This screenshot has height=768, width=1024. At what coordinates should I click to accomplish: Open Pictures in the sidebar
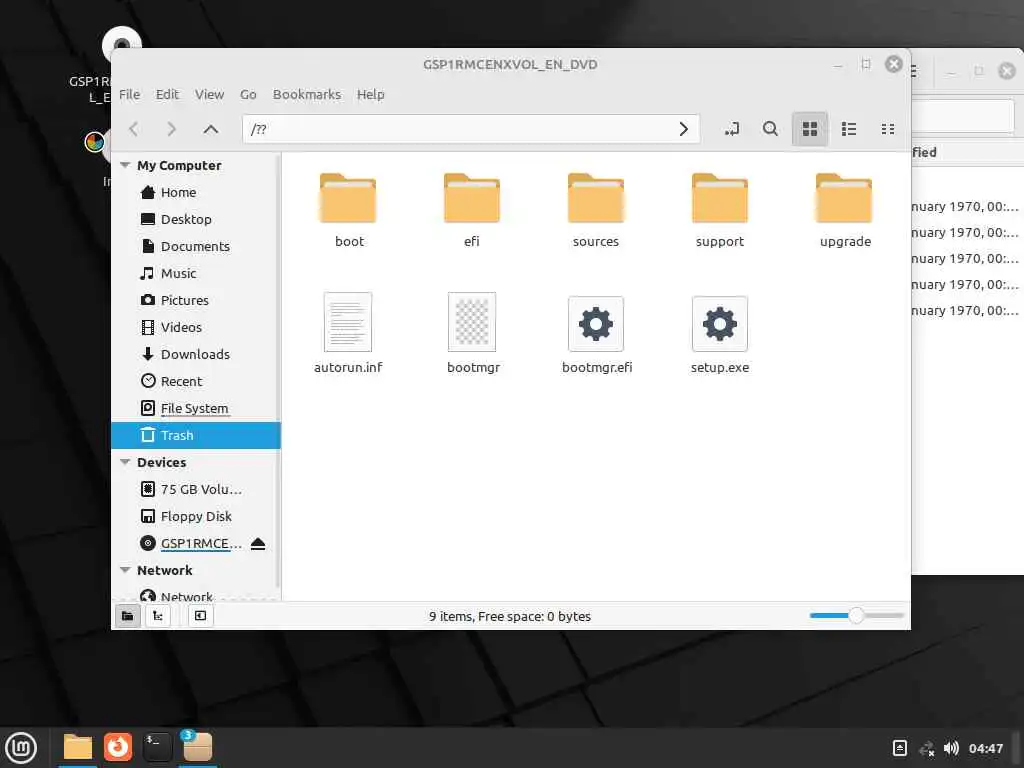(196, 300)
